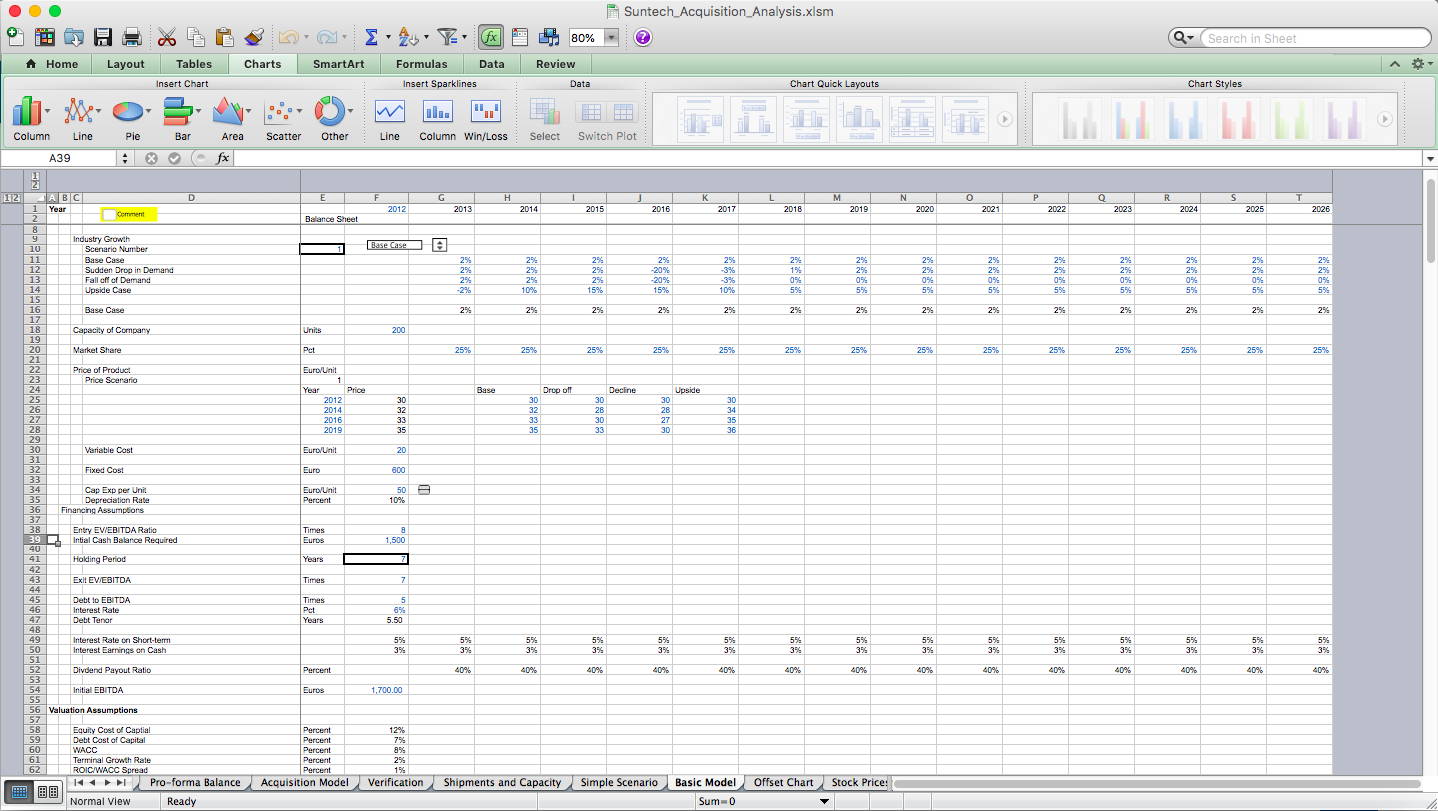Select the Format Painter brush
The height and width of the screenshot is (811, 1438).
coord(253,36)
